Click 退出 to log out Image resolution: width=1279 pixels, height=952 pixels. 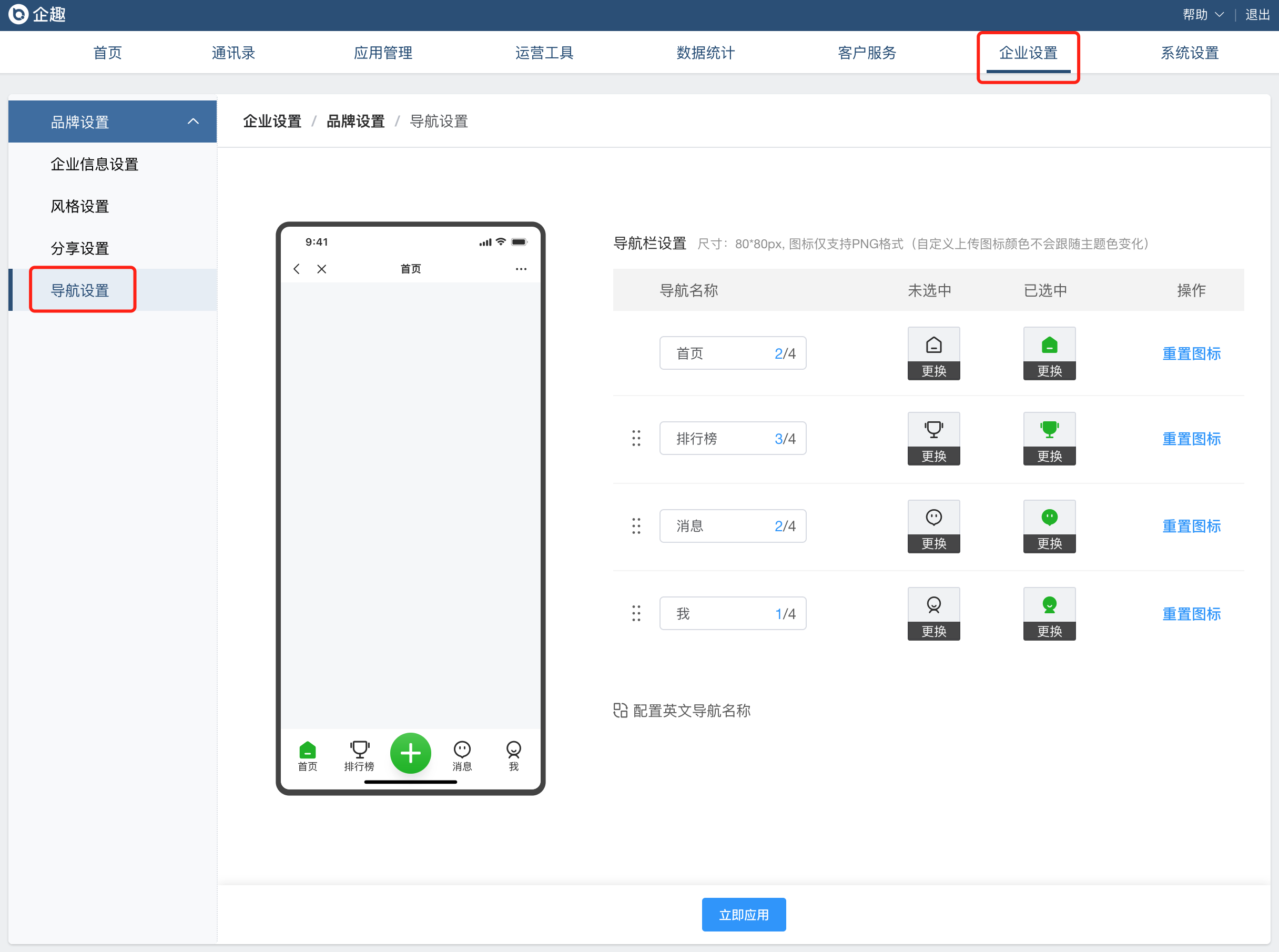coord(1257,14)
